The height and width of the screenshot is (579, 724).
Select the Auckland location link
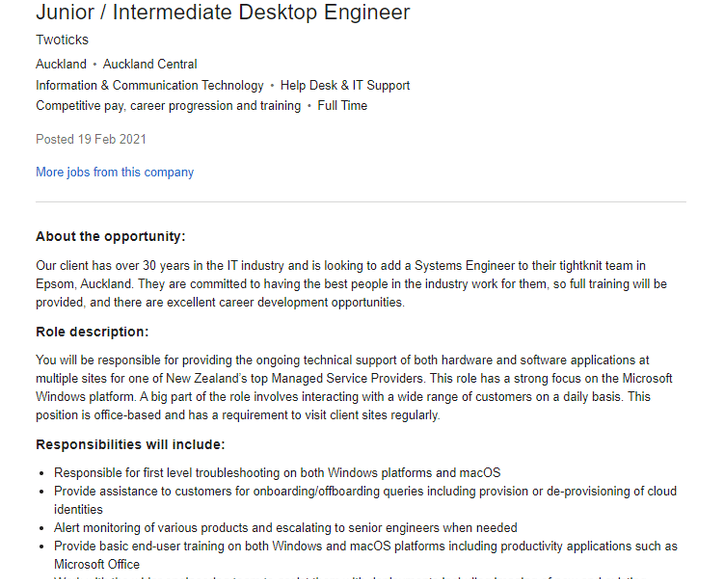point(61,64)
